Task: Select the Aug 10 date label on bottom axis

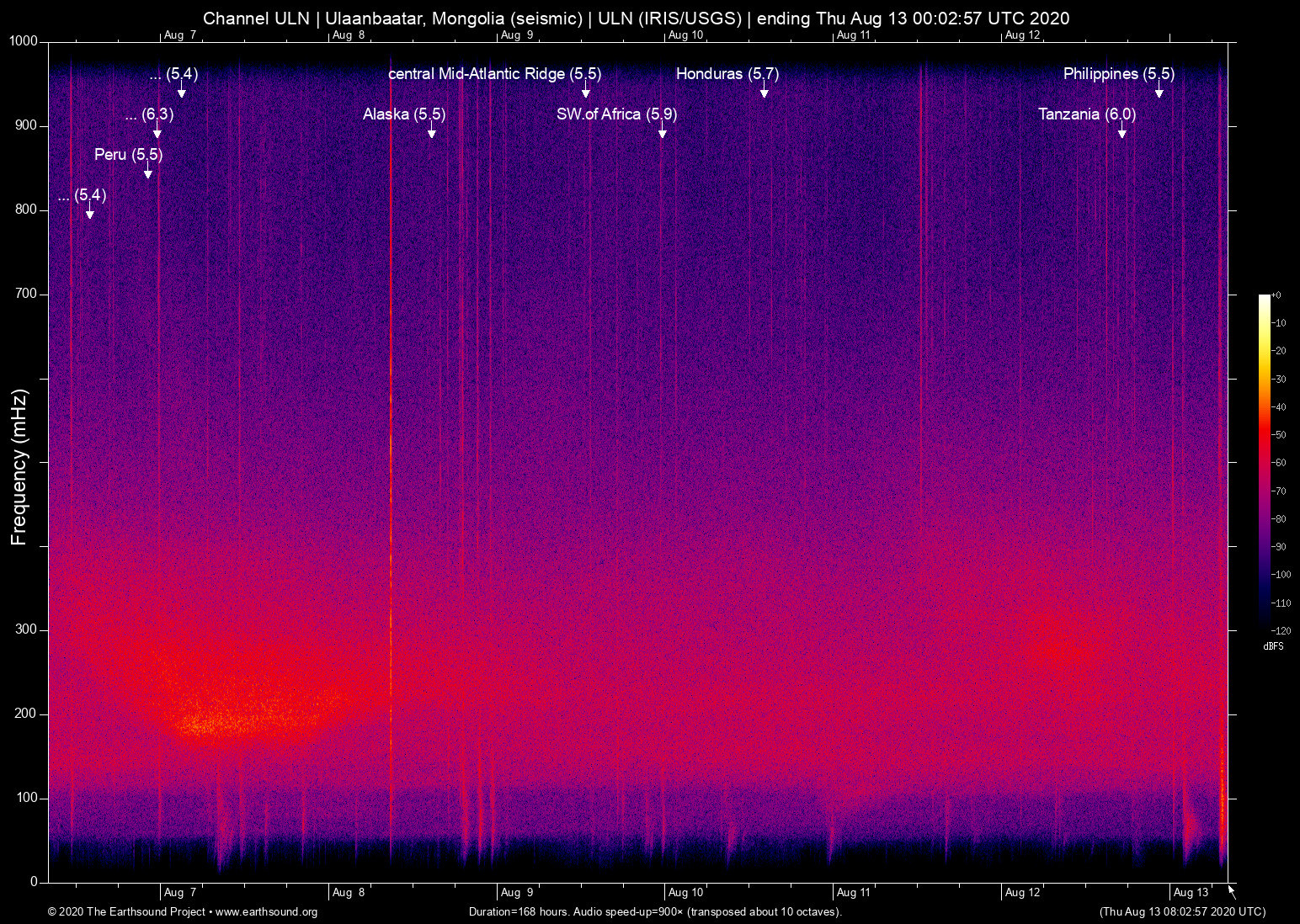Action: (685, 892)
